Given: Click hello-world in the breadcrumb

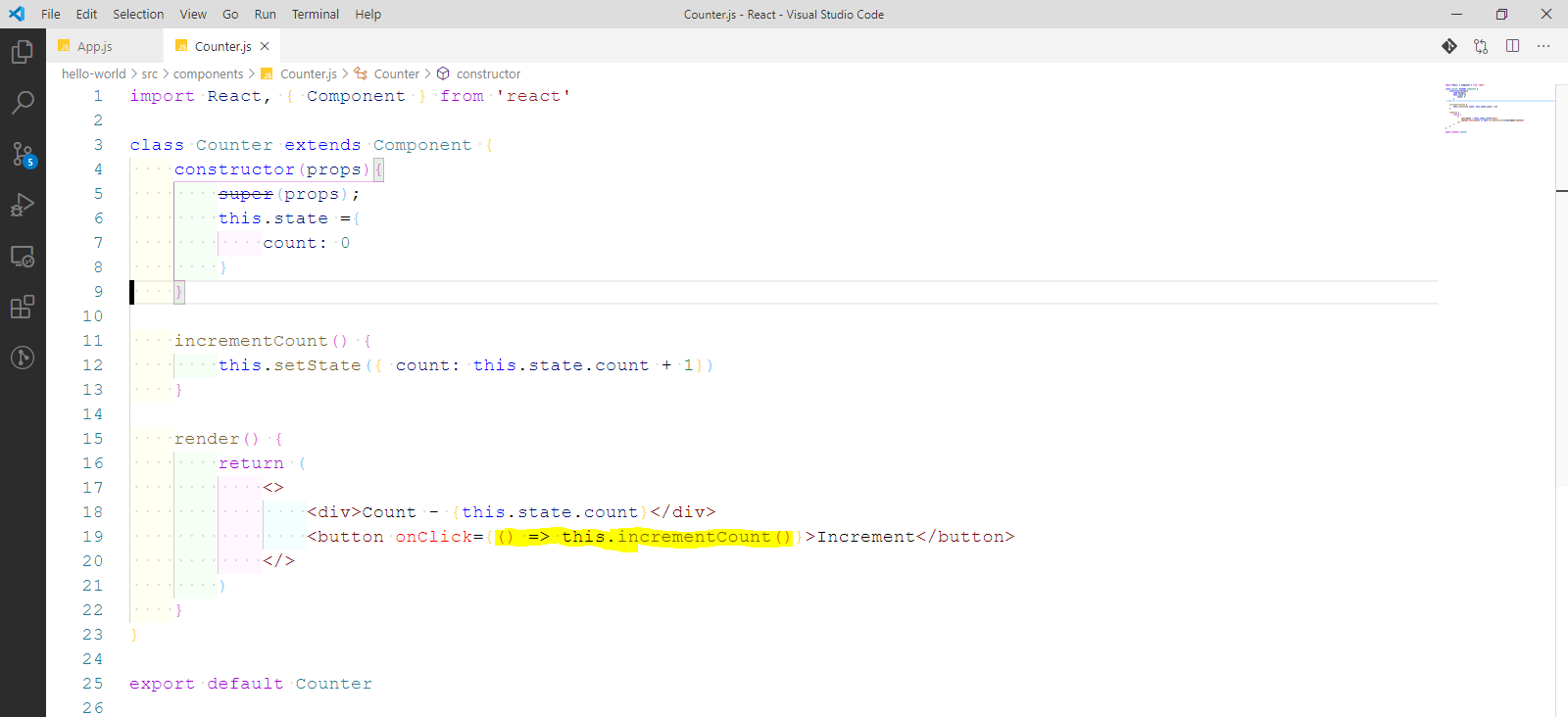Looking at the screenshot, I should coord(93,73).
